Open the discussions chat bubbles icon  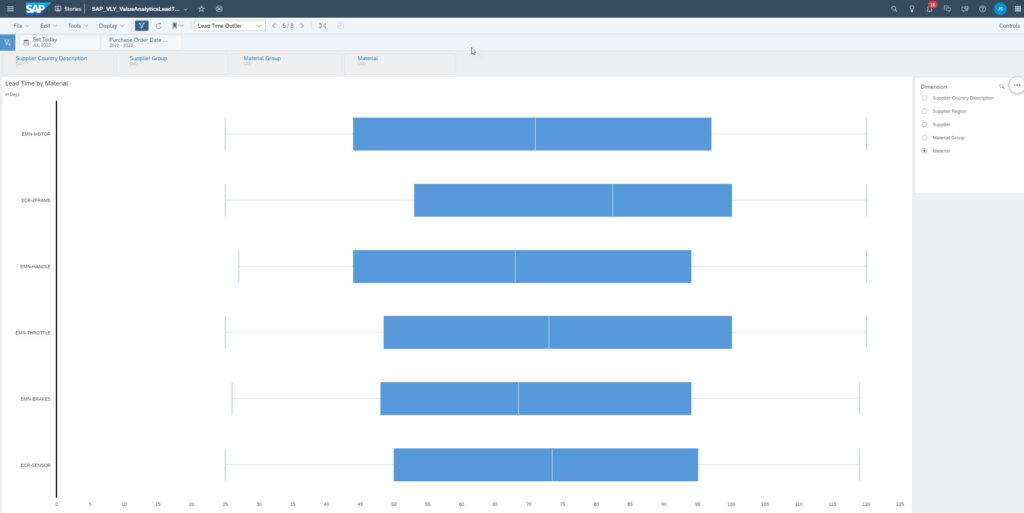947,8
